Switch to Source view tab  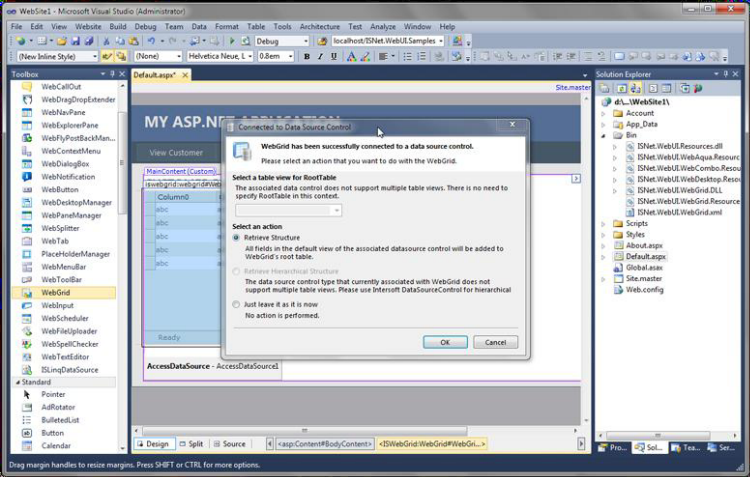click(x=229, y=444)
